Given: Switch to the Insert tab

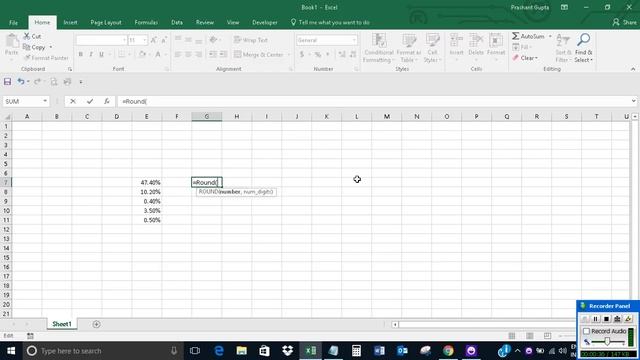Looking at the screenshot, I should (70, 22).
